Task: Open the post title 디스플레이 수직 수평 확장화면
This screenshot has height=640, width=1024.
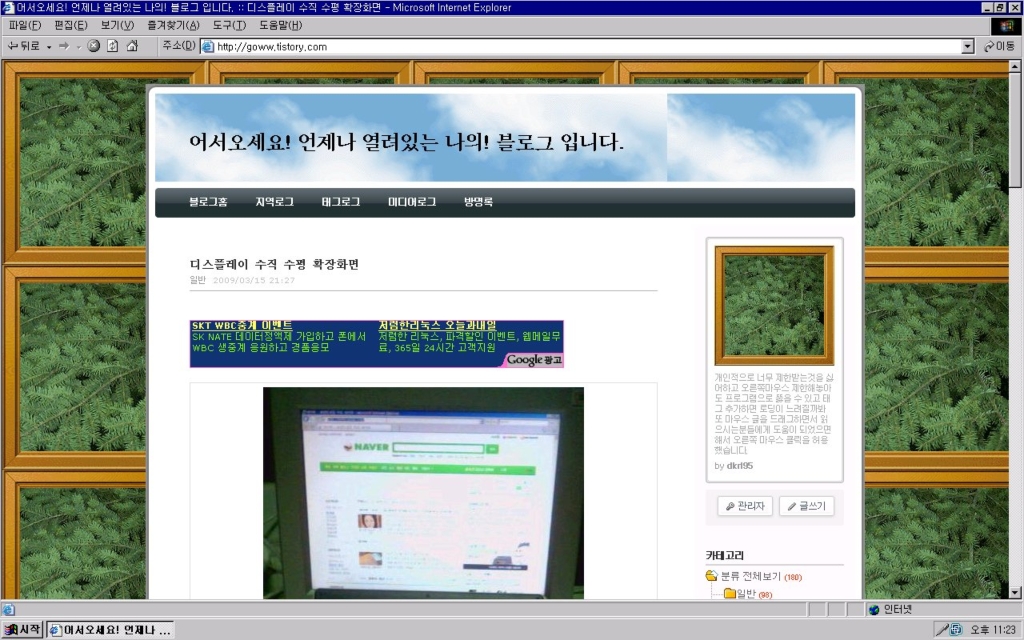Action: pos(274,264)
